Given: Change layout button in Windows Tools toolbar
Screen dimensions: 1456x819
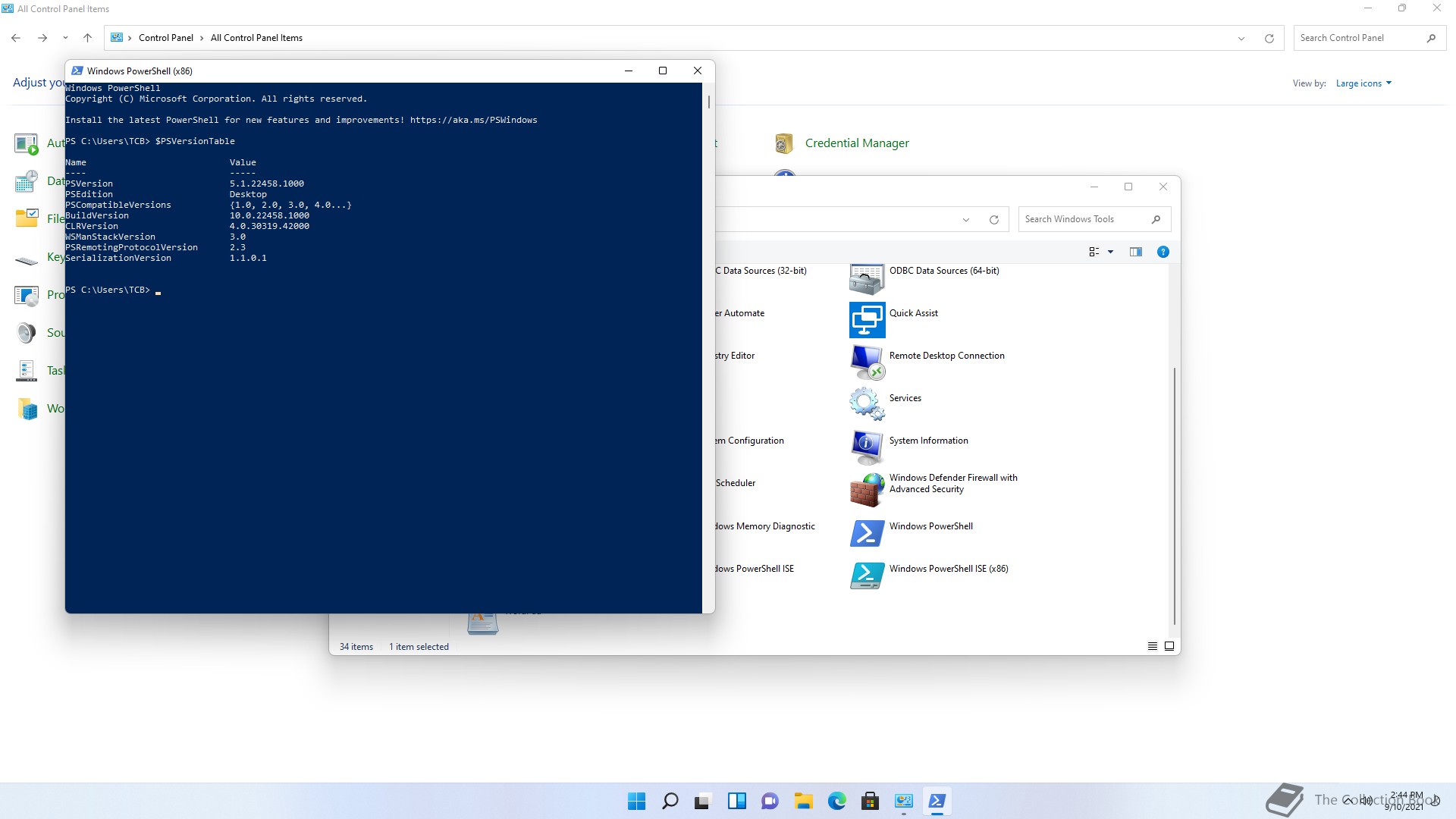Looking at the screenshot, I should pyautogui.click(x=1094, y=252).
